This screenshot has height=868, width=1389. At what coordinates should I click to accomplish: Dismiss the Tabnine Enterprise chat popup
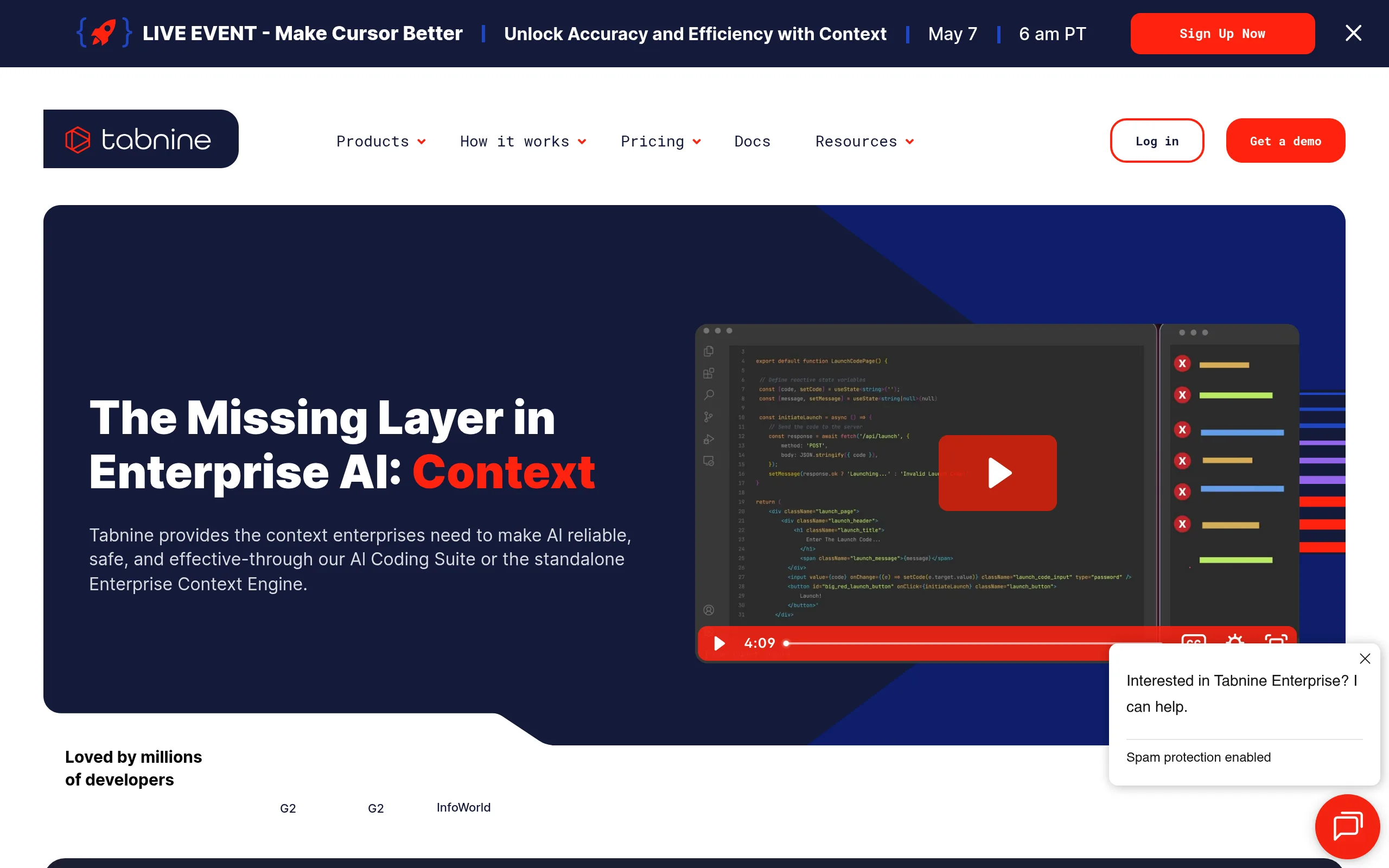[x=1365, y=659]
